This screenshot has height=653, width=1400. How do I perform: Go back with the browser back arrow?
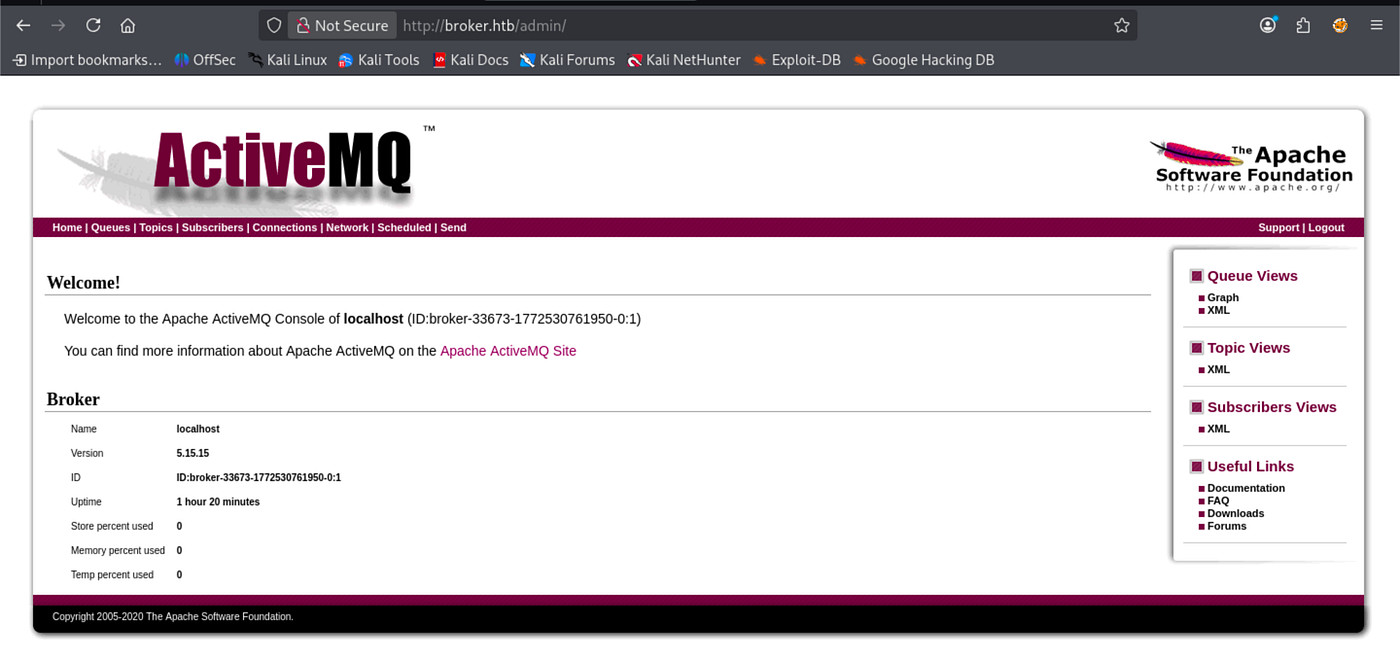click(x=23, y=25)
